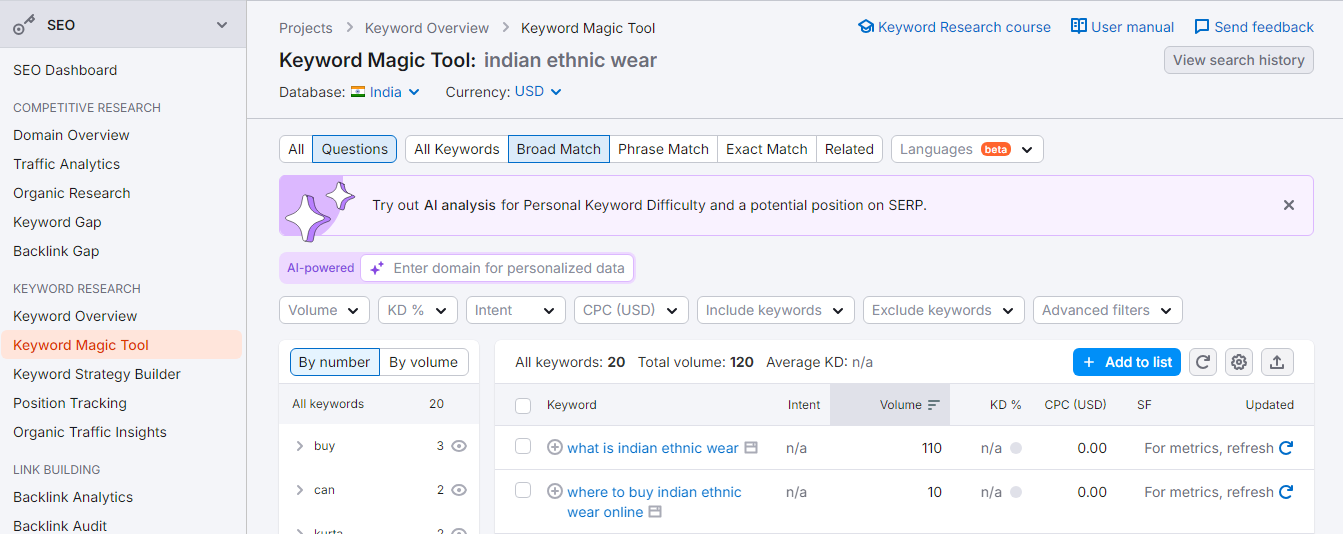1343x534 pixels.
Task: Switch to Broad Match tab
Action: coord(559,149)
